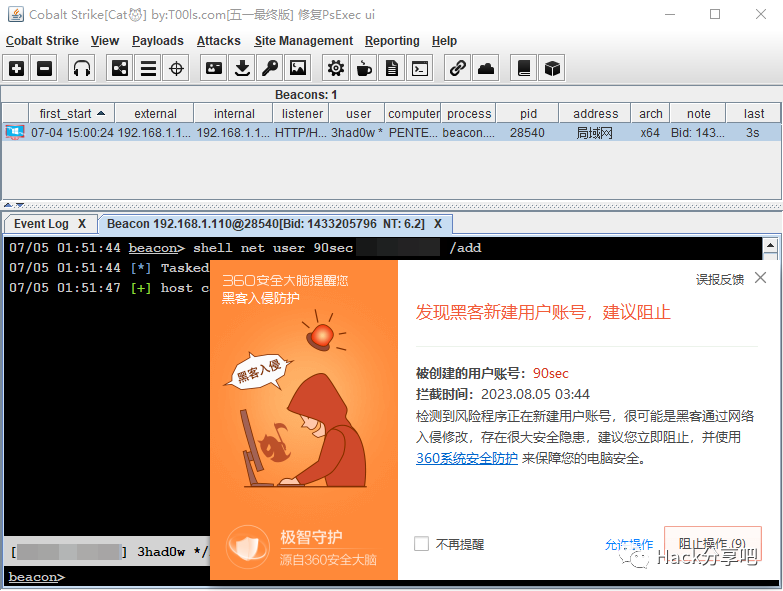Click the user cell 3had0w *

[x=357, y=133]
